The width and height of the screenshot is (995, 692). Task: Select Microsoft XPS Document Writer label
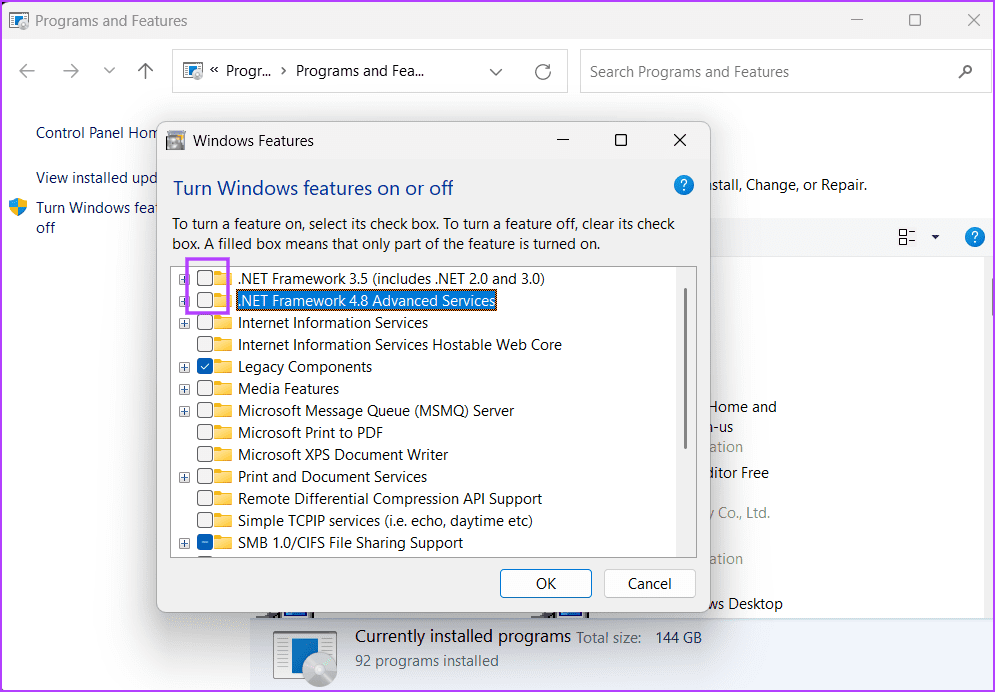point(343,455)
